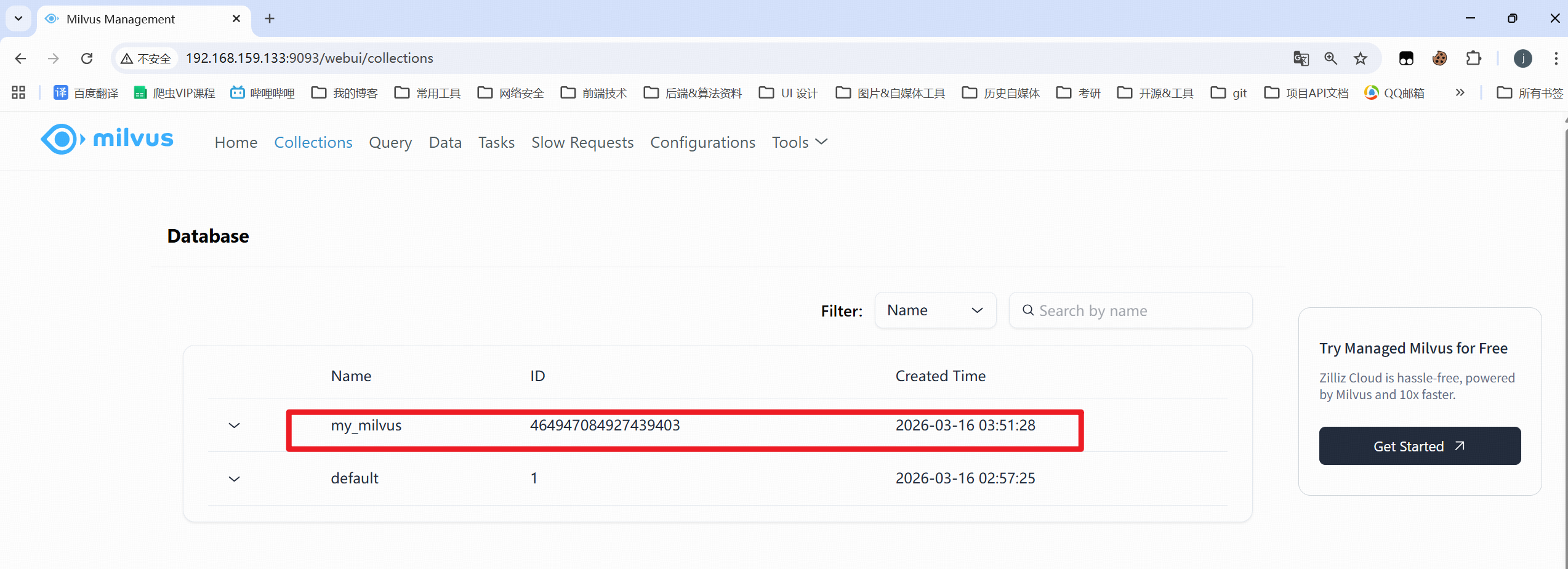
Task: Open the 哔哩哔哩 bookmark
Action: [262, 93]
